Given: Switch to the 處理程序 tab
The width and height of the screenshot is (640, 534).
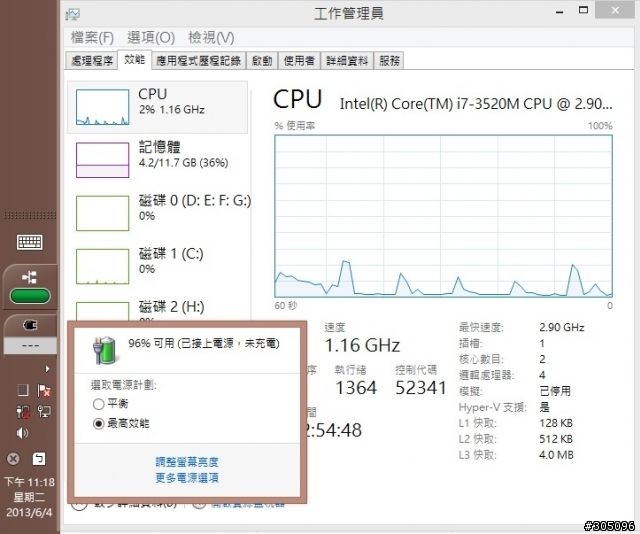Looking at the screenshot, I should pyautogui.click(x=92, y=61).
